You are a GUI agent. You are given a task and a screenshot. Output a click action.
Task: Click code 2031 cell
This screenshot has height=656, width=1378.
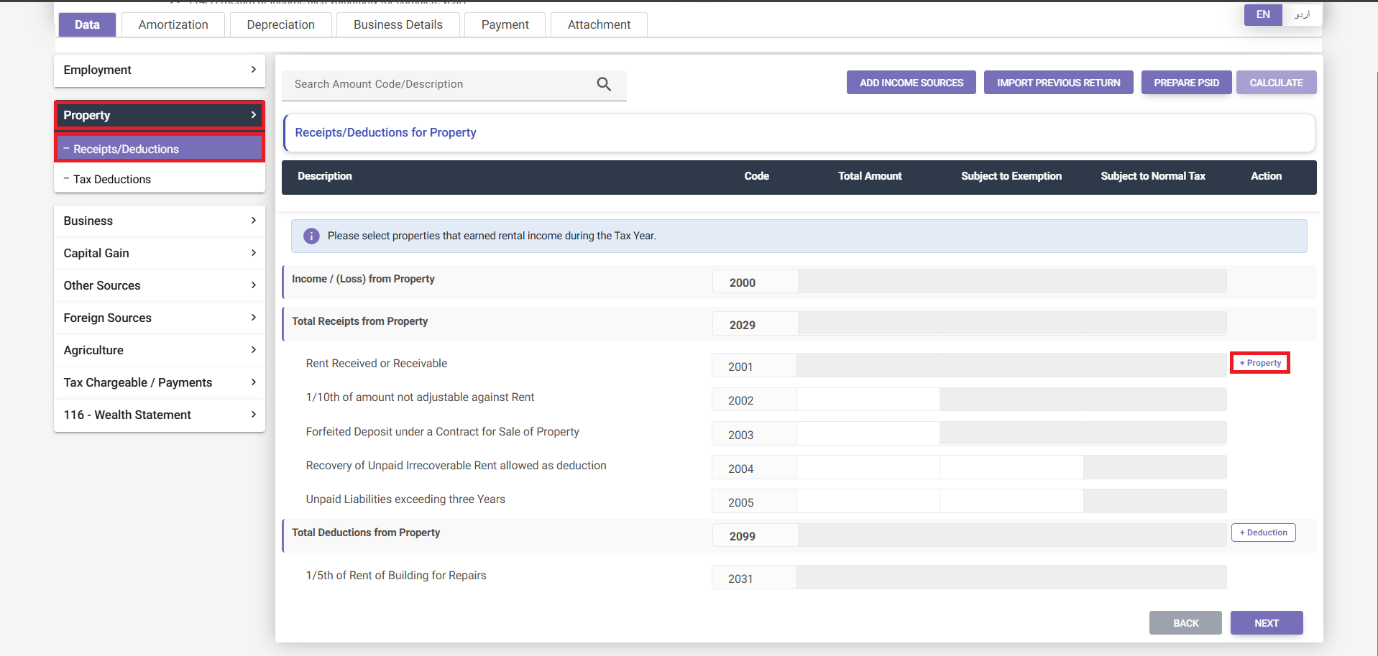[x=754, y=578]
